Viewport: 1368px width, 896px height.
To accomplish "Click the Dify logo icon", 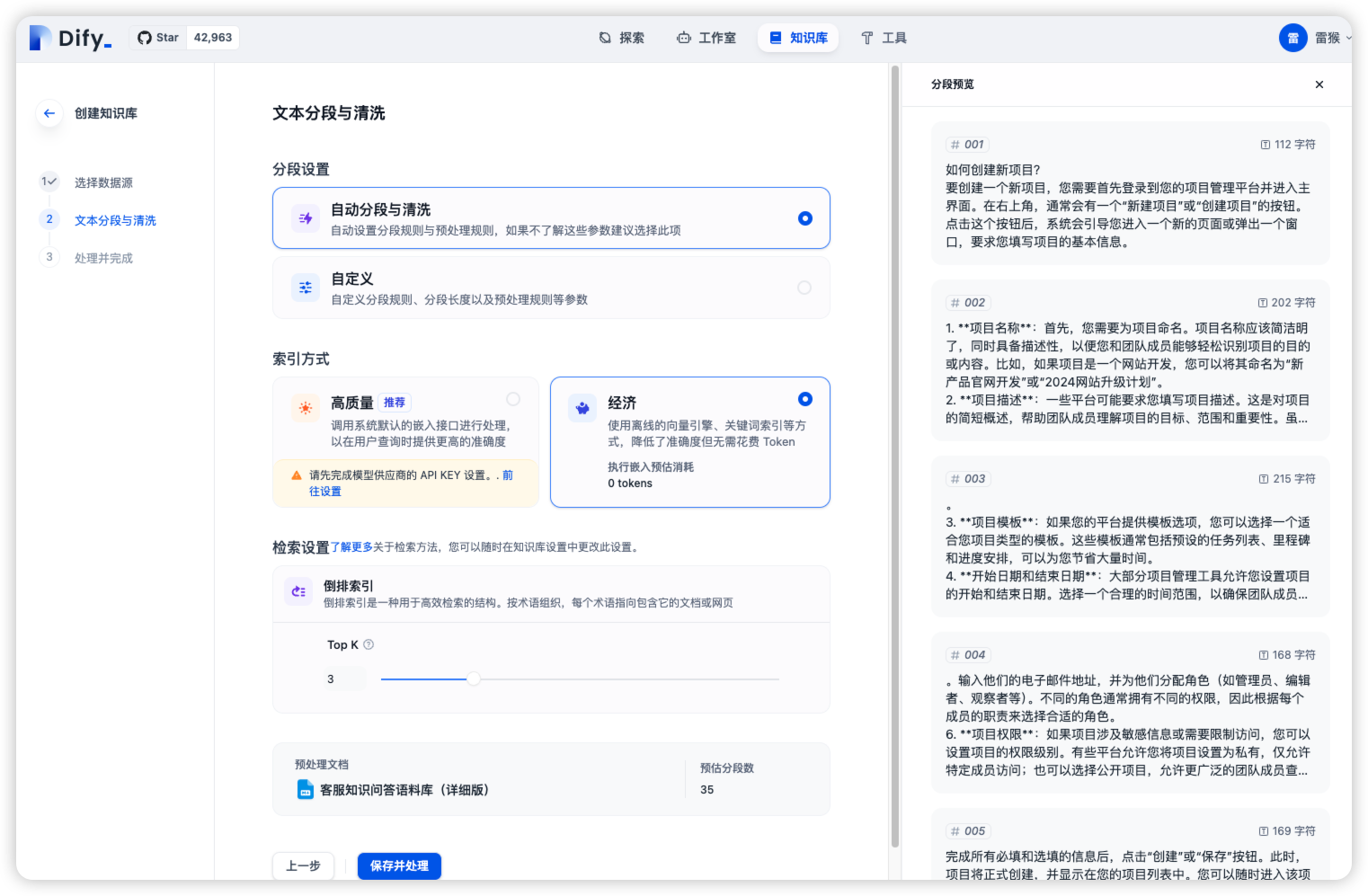I will coord(40,38).
